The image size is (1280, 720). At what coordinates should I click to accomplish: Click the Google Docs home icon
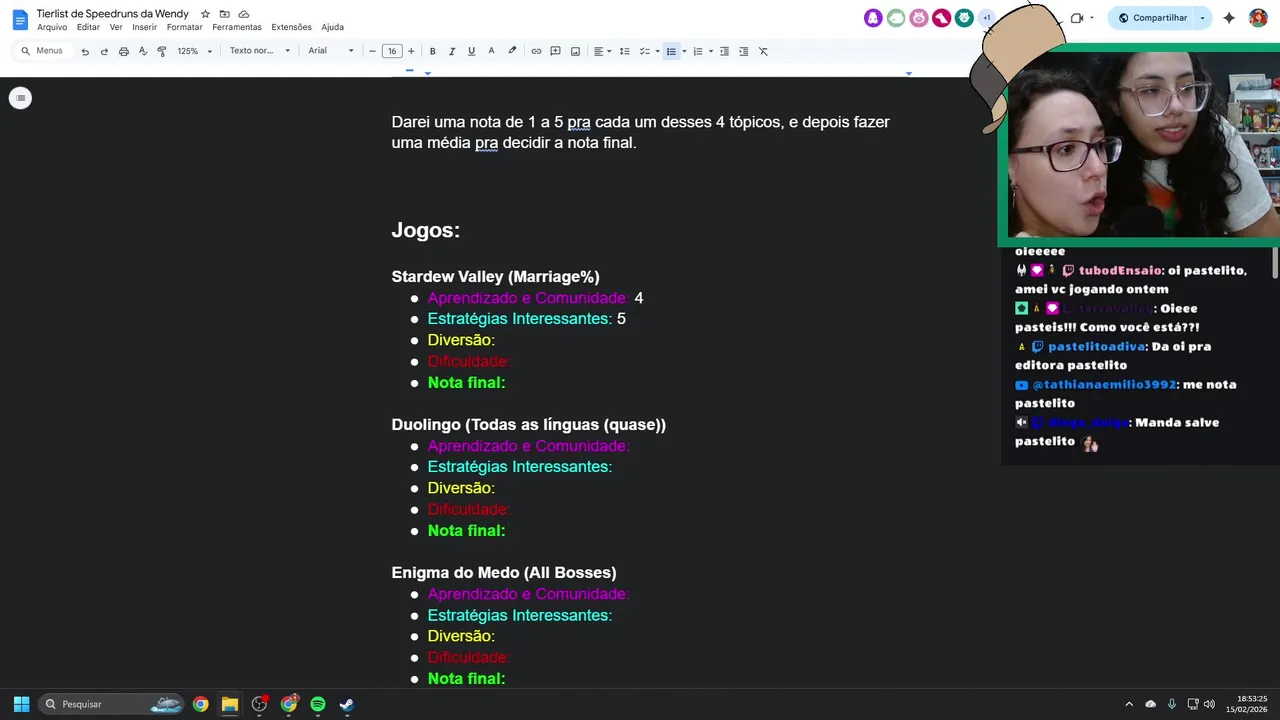click(x=20, y=19)
